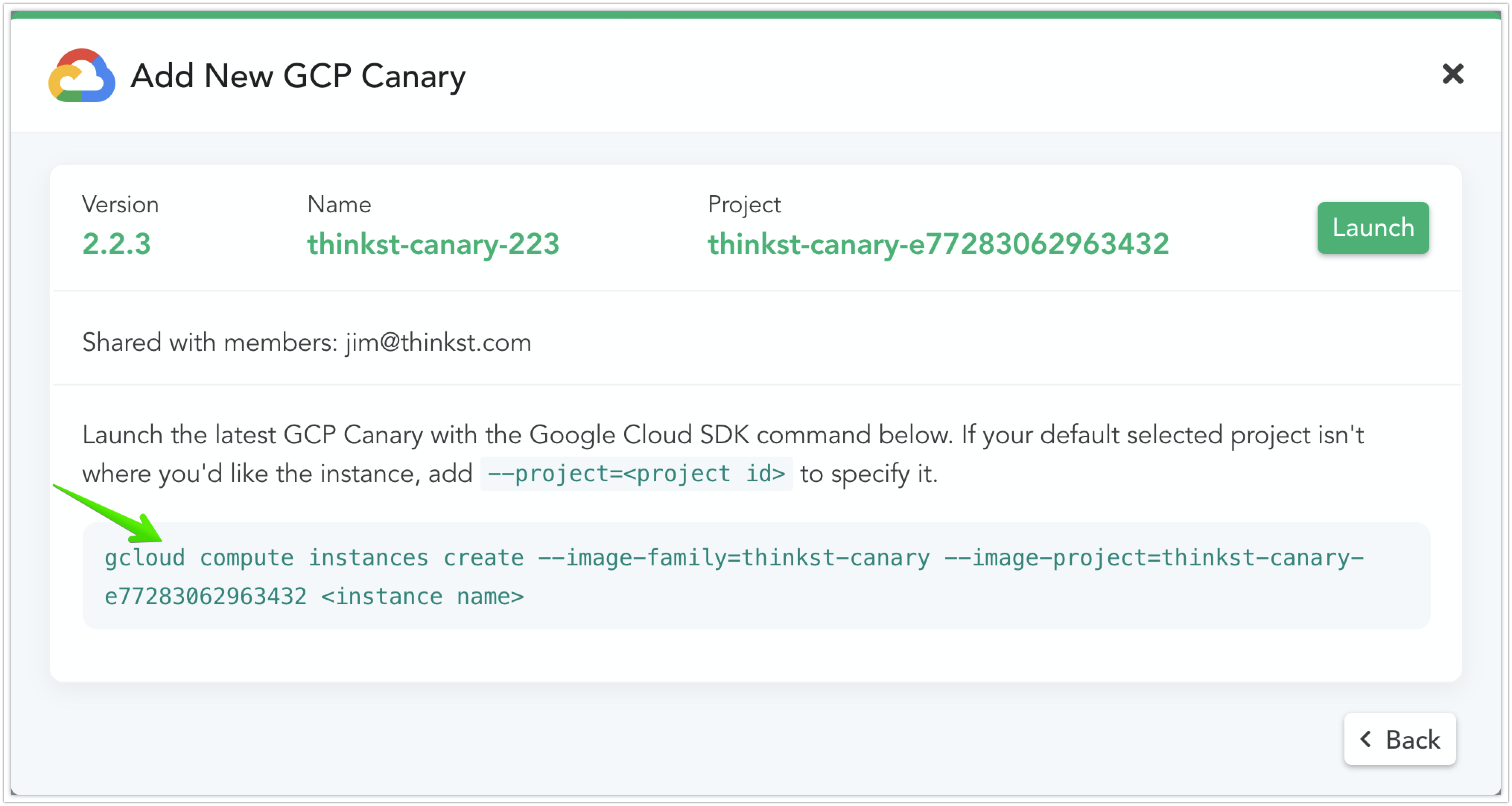Click the Launch button
1512x806 pixels.
click(1372, 228)
